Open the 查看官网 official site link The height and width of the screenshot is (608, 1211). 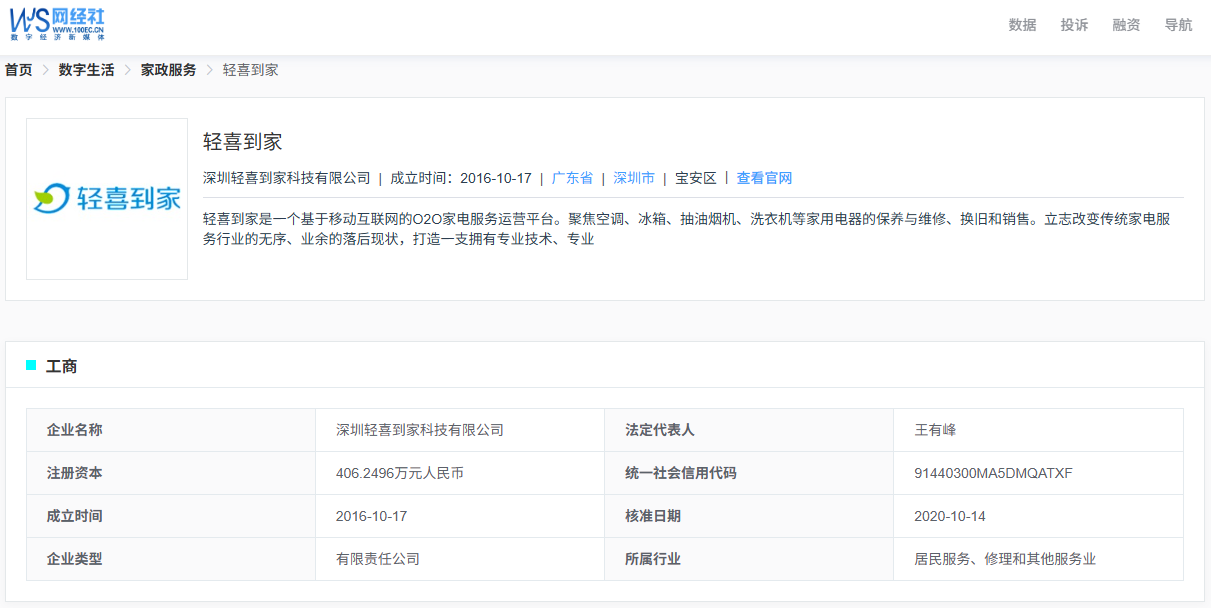764,178
